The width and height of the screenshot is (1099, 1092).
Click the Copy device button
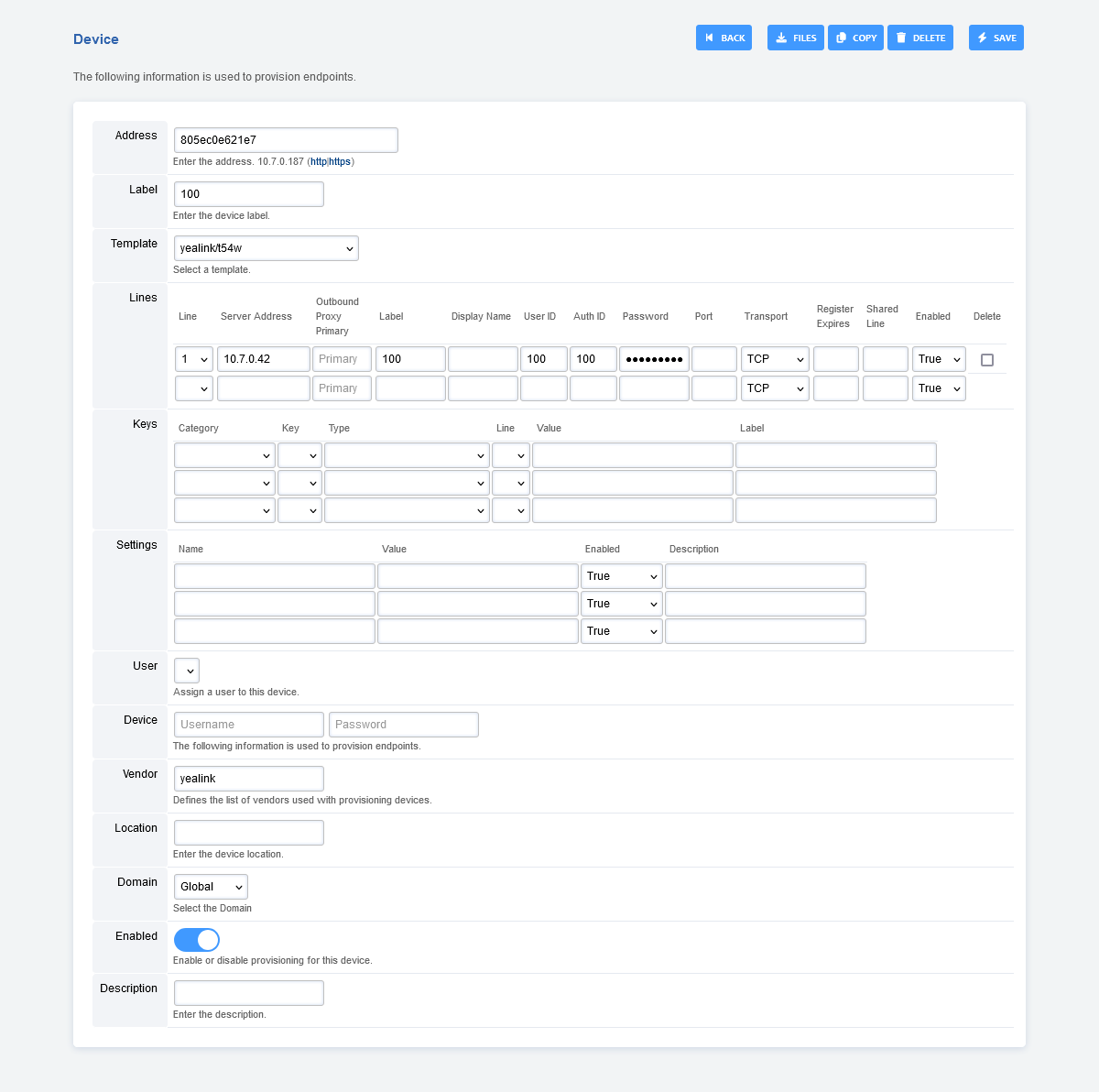[x=855, y=38]
